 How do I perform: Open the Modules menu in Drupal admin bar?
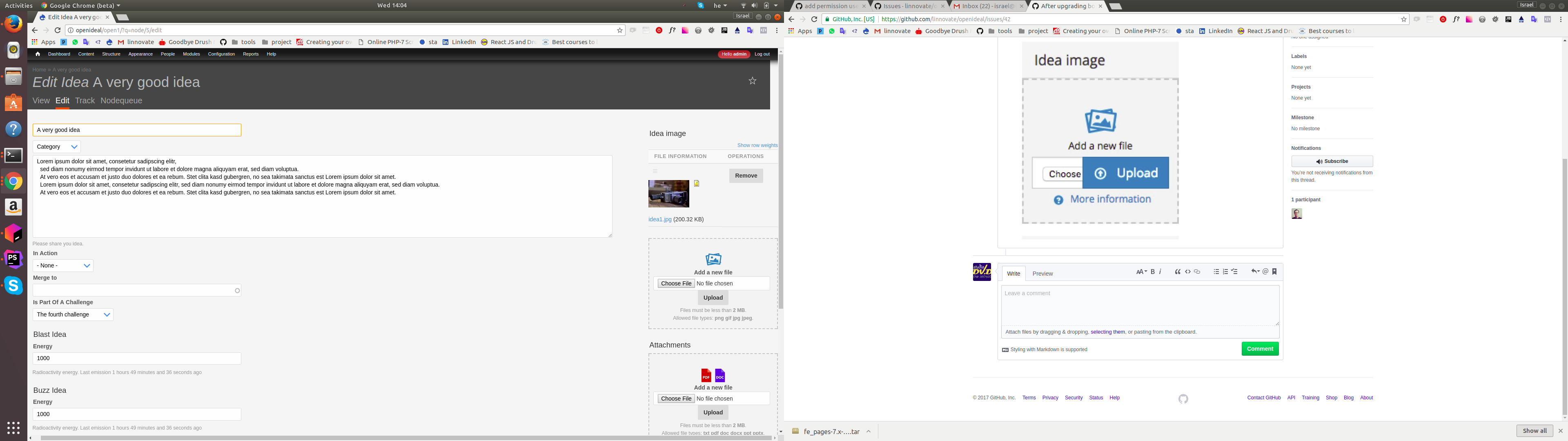pos(191,53)
